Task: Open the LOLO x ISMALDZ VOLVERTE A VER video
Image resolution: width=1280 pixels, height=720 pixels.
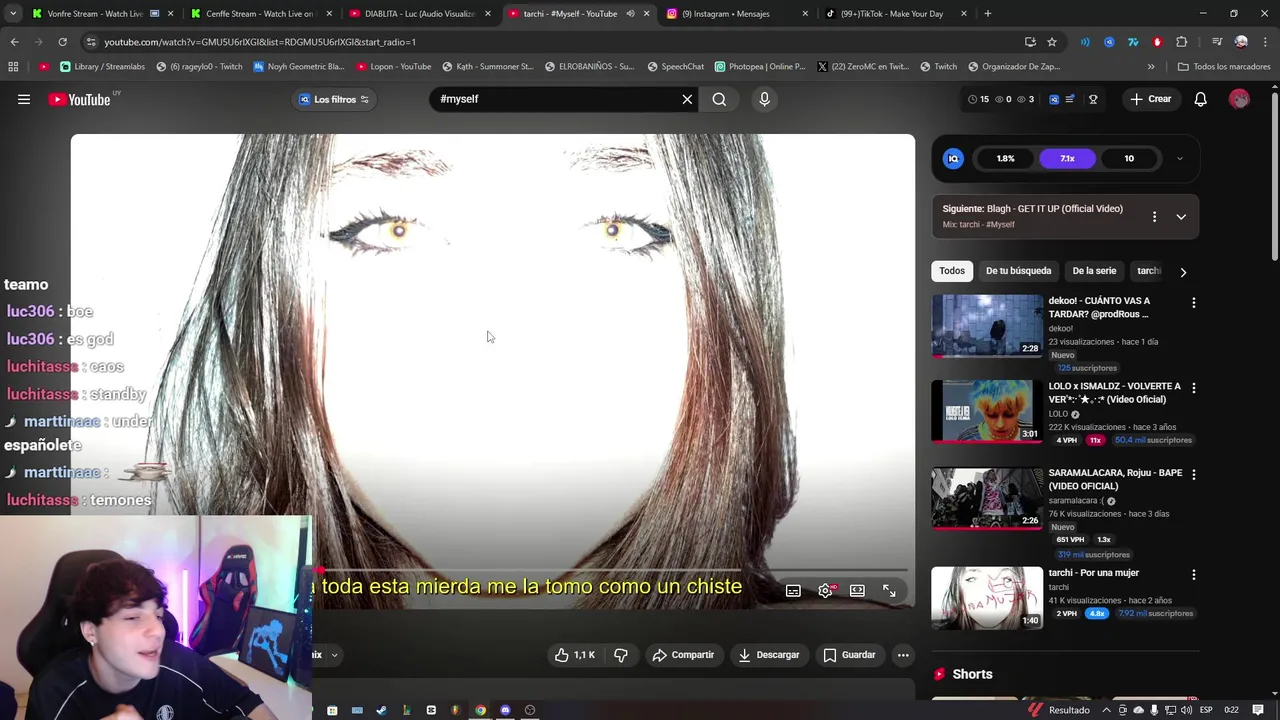Action: [x=987, y=411]
